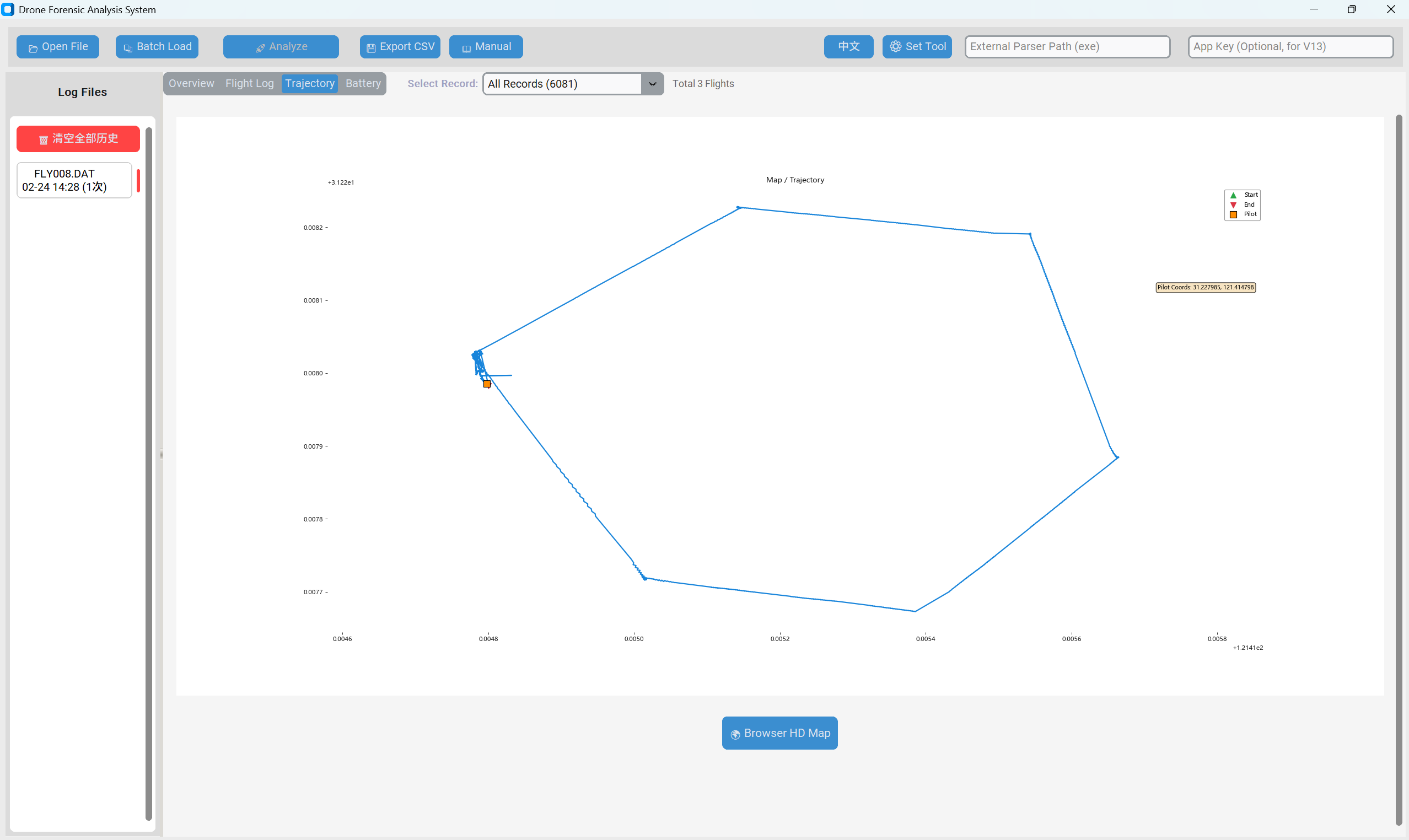Switch to the Overview tab
The image size is (1409, 840).
pyautogui.click(x=191, y=83)
